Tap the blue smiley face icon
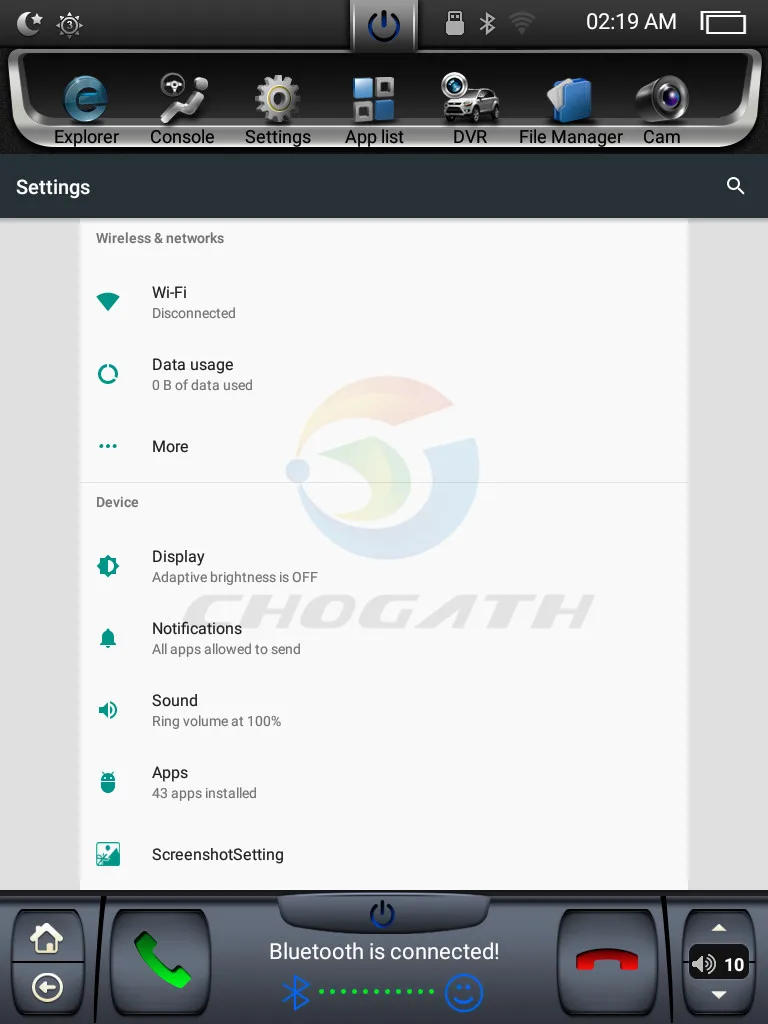Image resolution: width=768 pixels, height=1024 pixels. coord(464,993)
